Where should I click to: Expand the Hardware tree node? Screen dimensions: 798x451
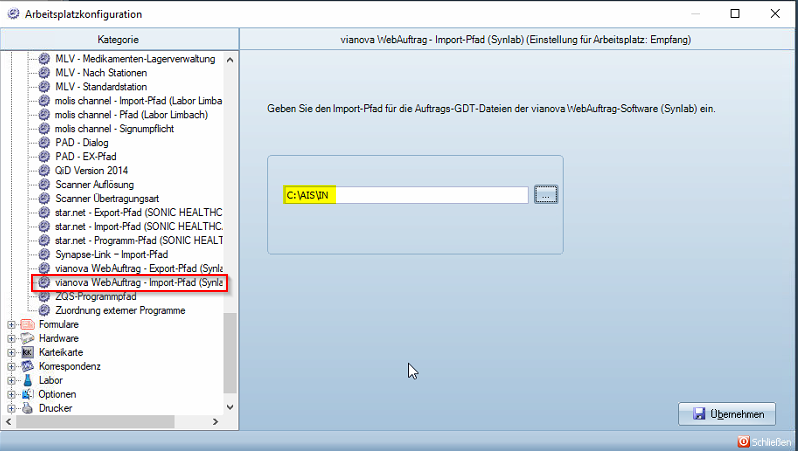11,339
